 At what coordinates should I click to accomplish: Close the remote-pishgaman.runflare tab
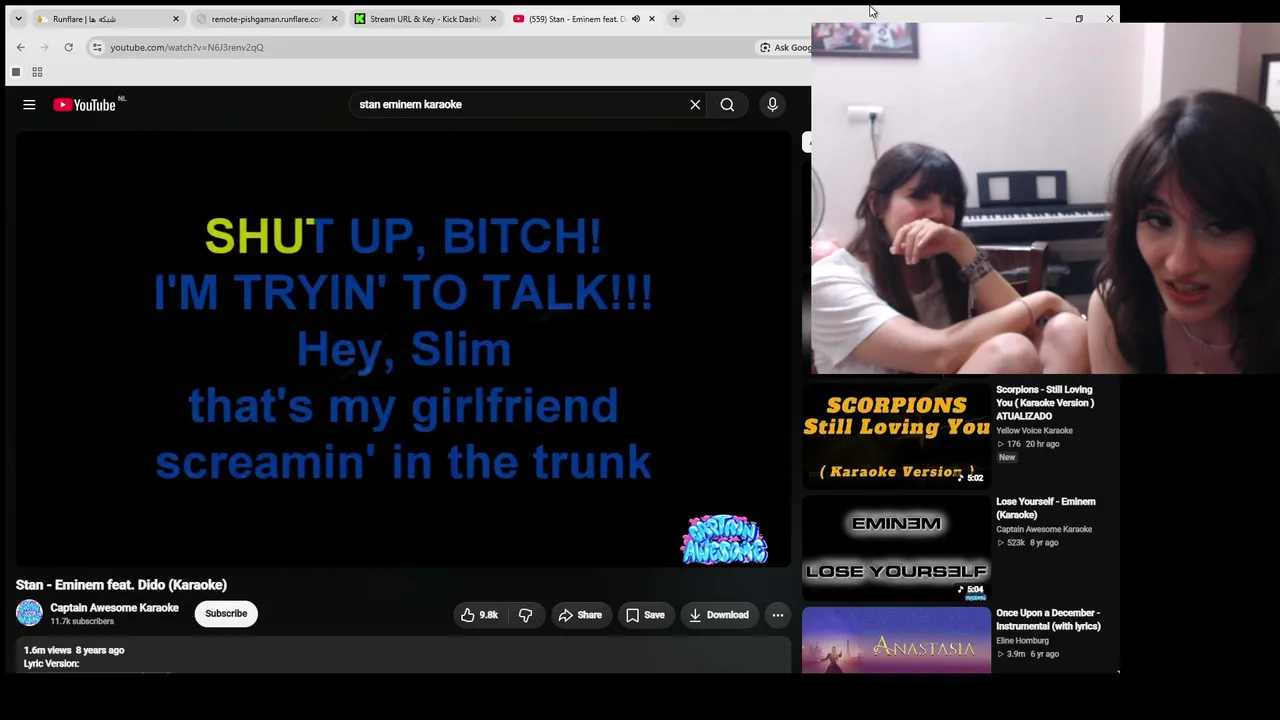click(x=334, y=18)
